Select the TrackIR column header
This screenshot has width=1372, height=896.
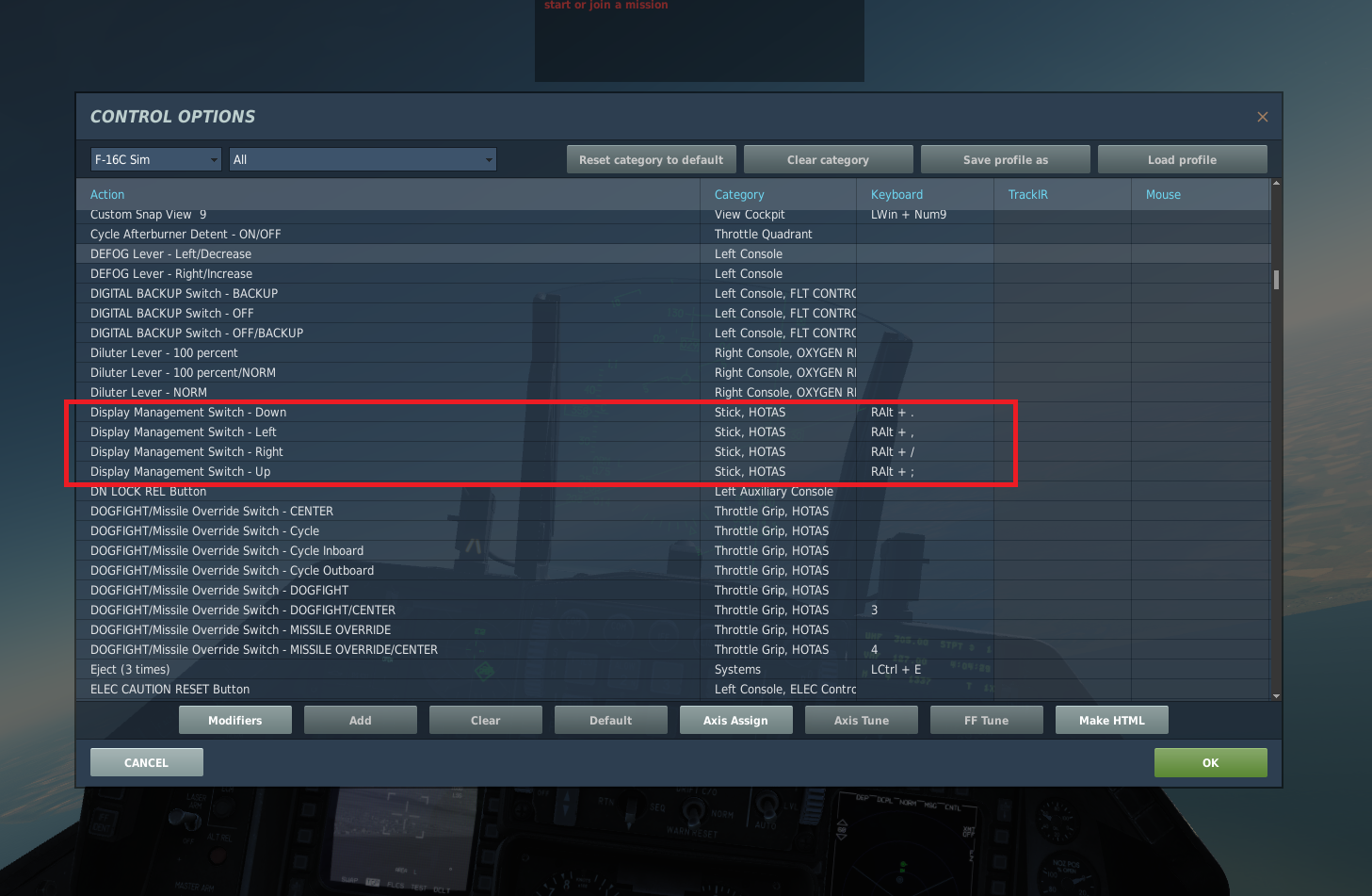[1028, 194]
